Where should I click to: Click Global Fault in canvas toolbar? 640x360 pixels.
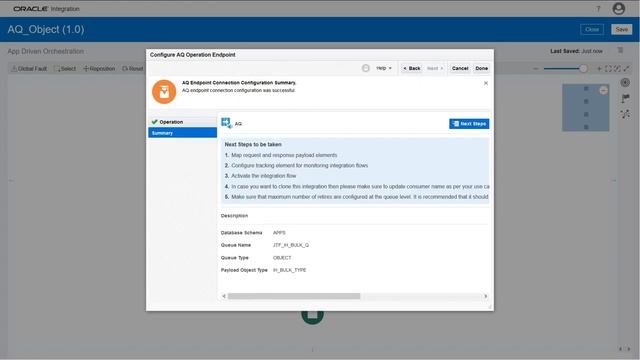coord(29,69)
